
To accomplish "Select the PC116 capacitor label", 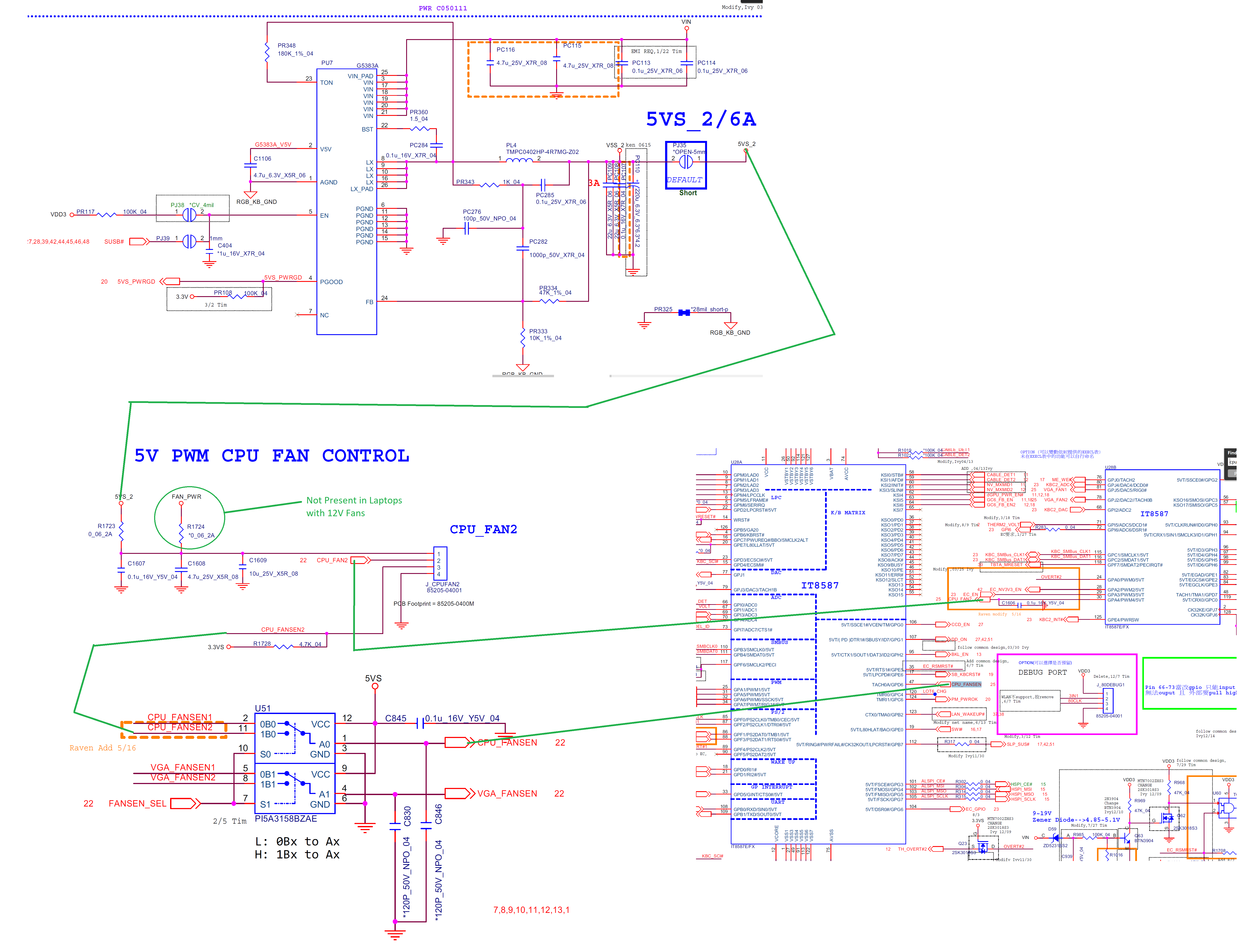I will click(x=506, y=50).
